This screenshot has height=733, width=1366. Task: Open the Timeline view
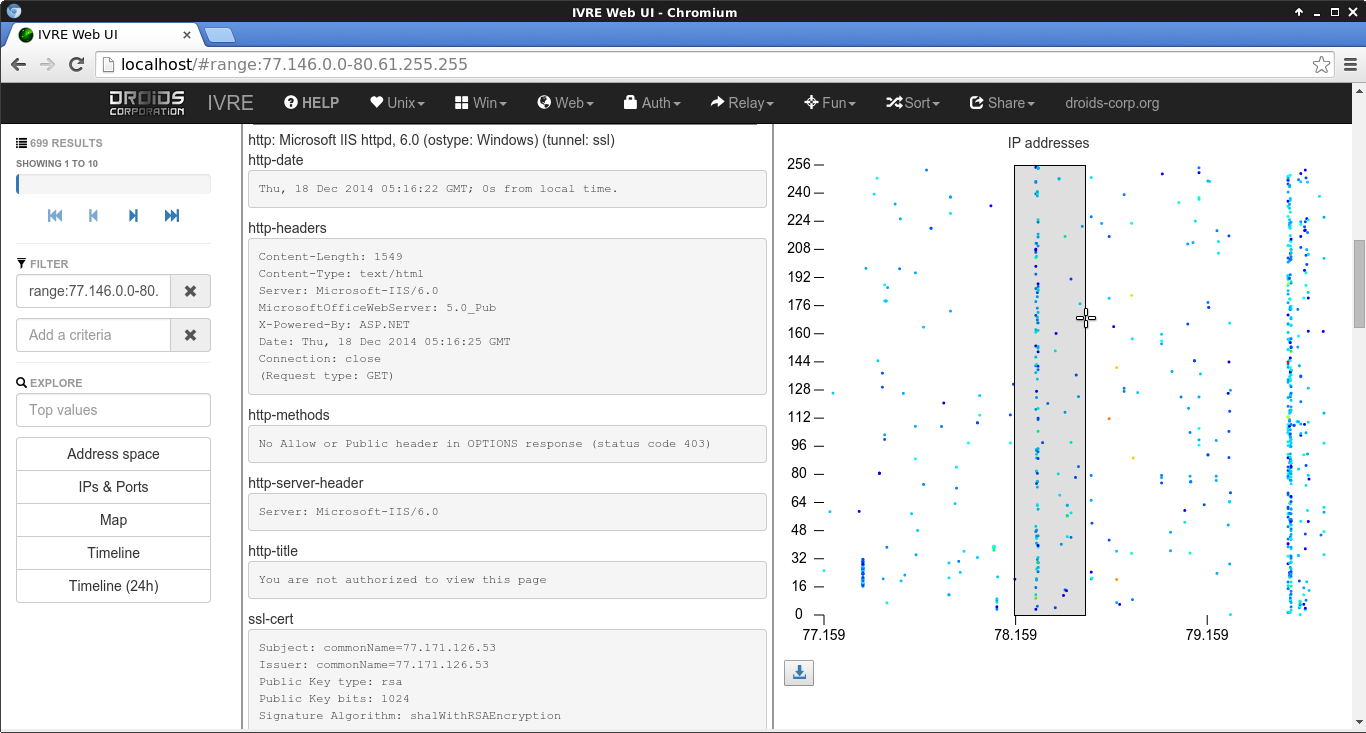(113, 553)
